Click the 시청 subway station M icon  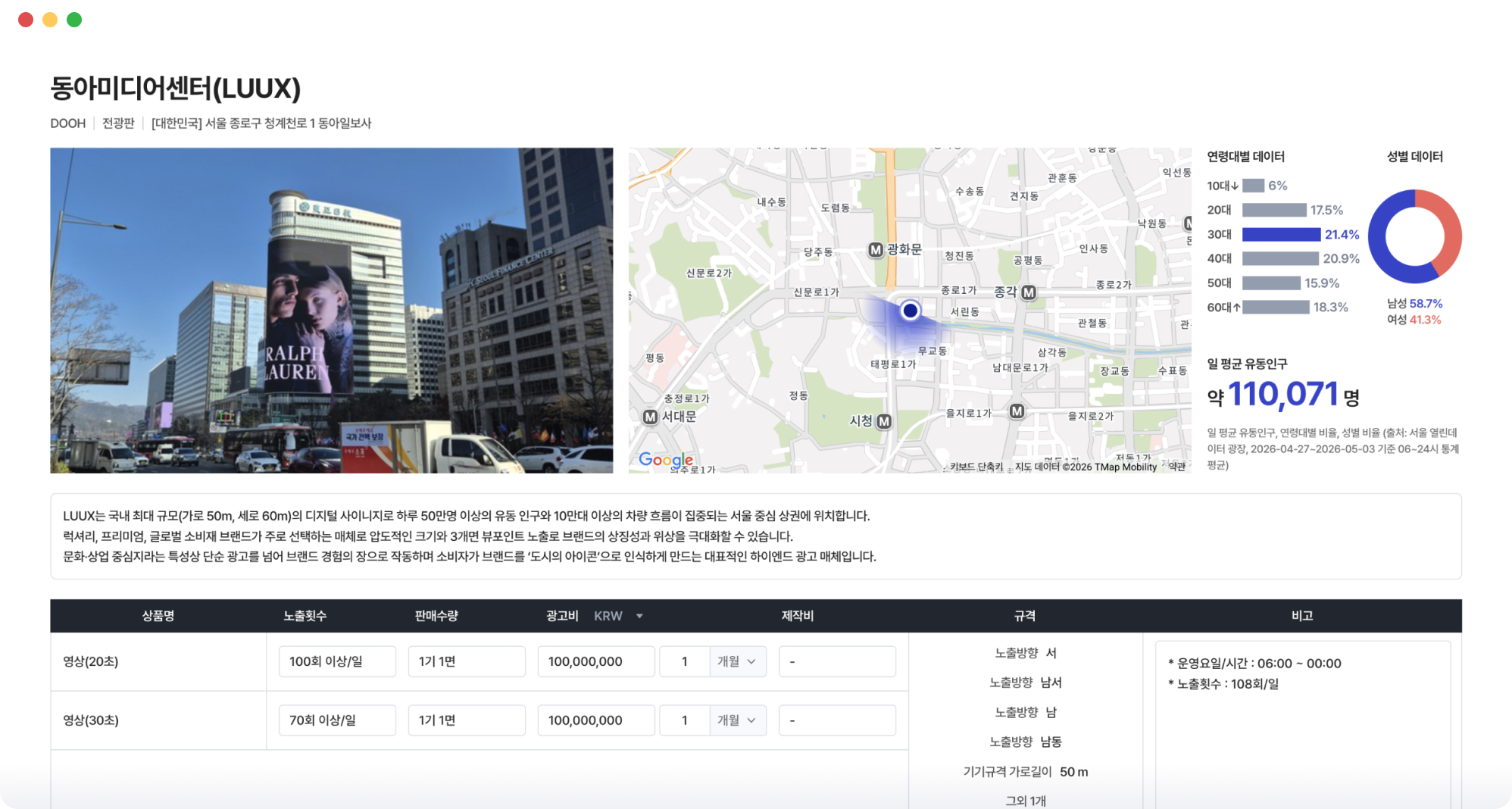[883, 421]
